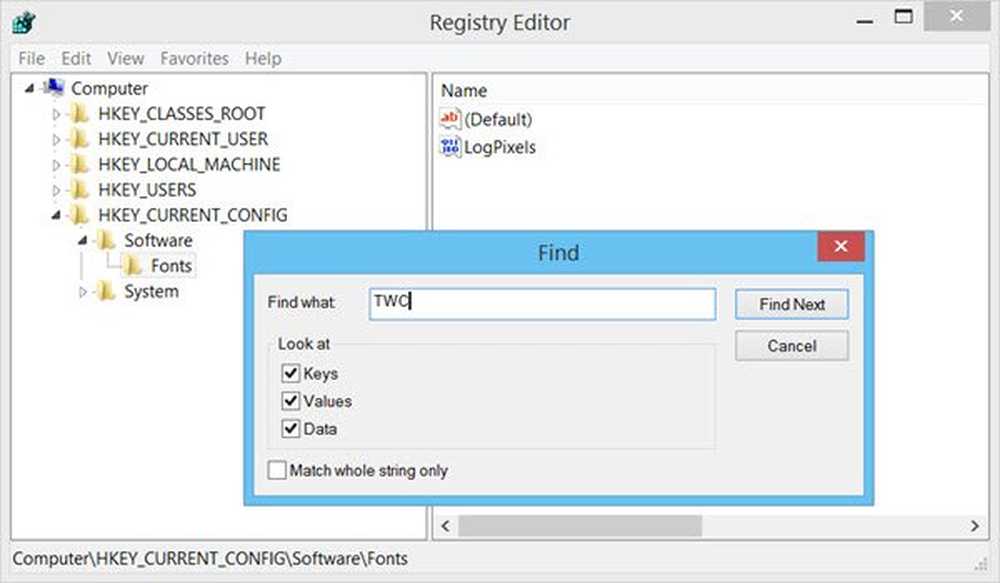This screenshot has height=583, width=1000.
Task: Click the LogPixels binary value icon
Action: click(x=450, y=147)
